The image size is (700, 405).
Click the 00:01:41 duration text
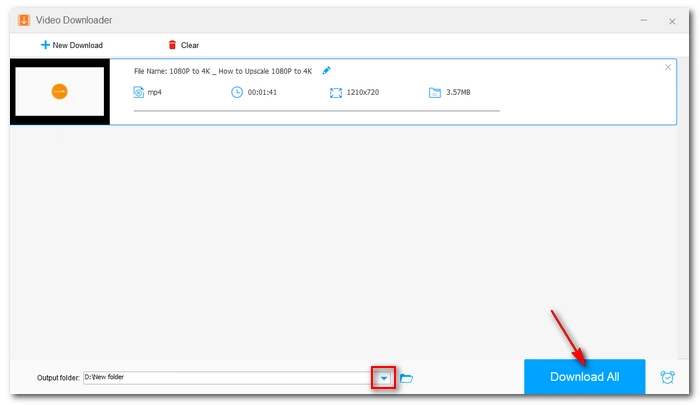click(x=262, y=92)
